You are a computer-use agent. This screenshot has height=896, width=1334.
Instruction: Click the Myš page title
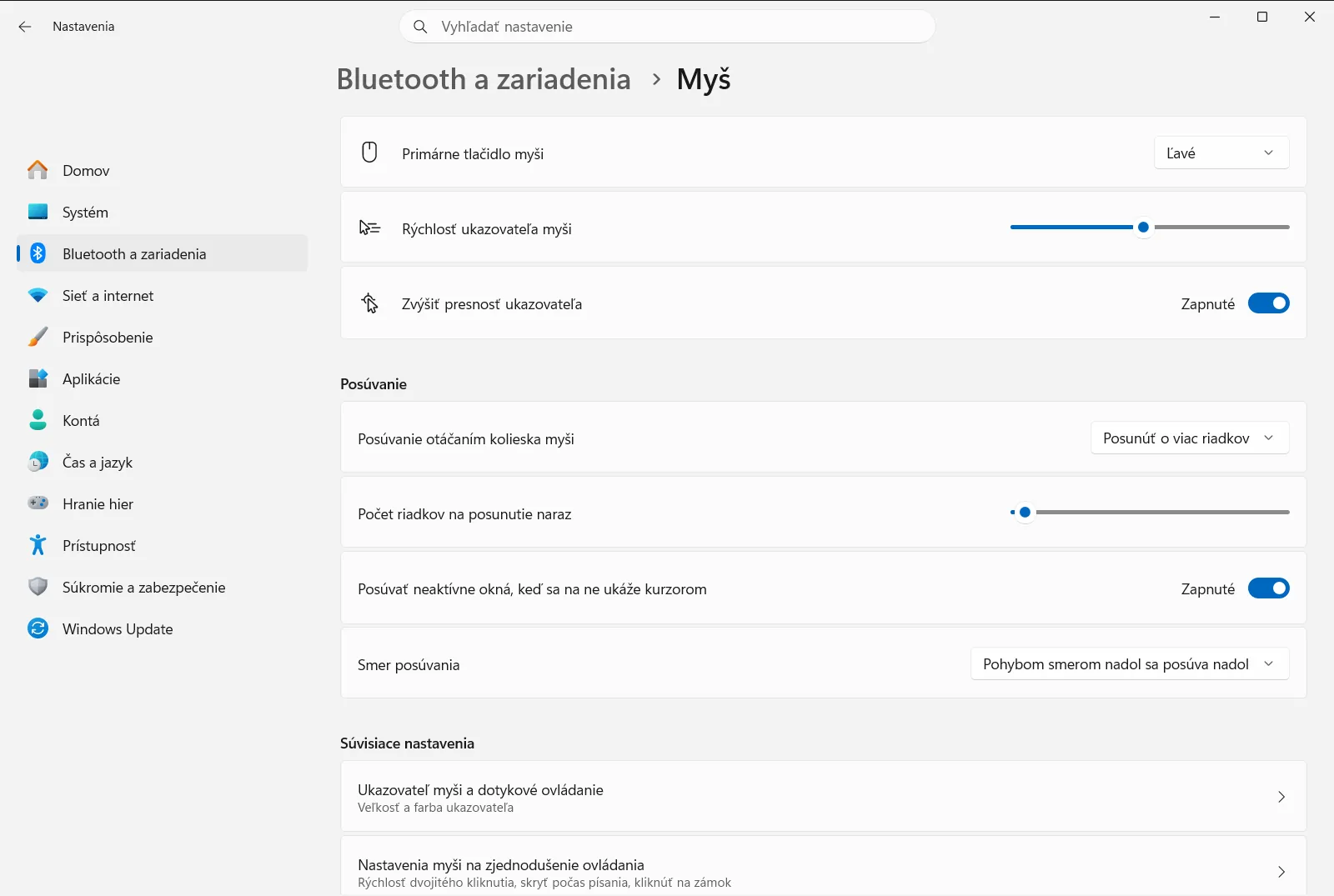(704, 80)
